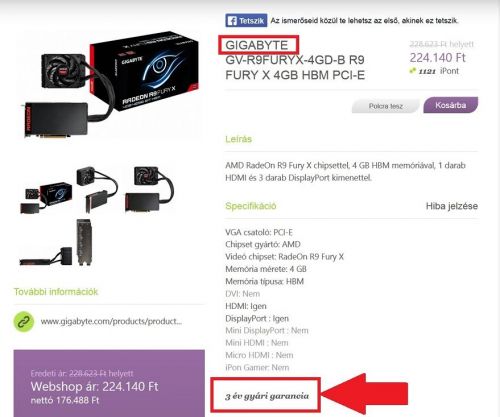This screenshot has height=417, width=500.
Task: Select the bottom thumbnail showing bracket side
Action: coord(56,243)
